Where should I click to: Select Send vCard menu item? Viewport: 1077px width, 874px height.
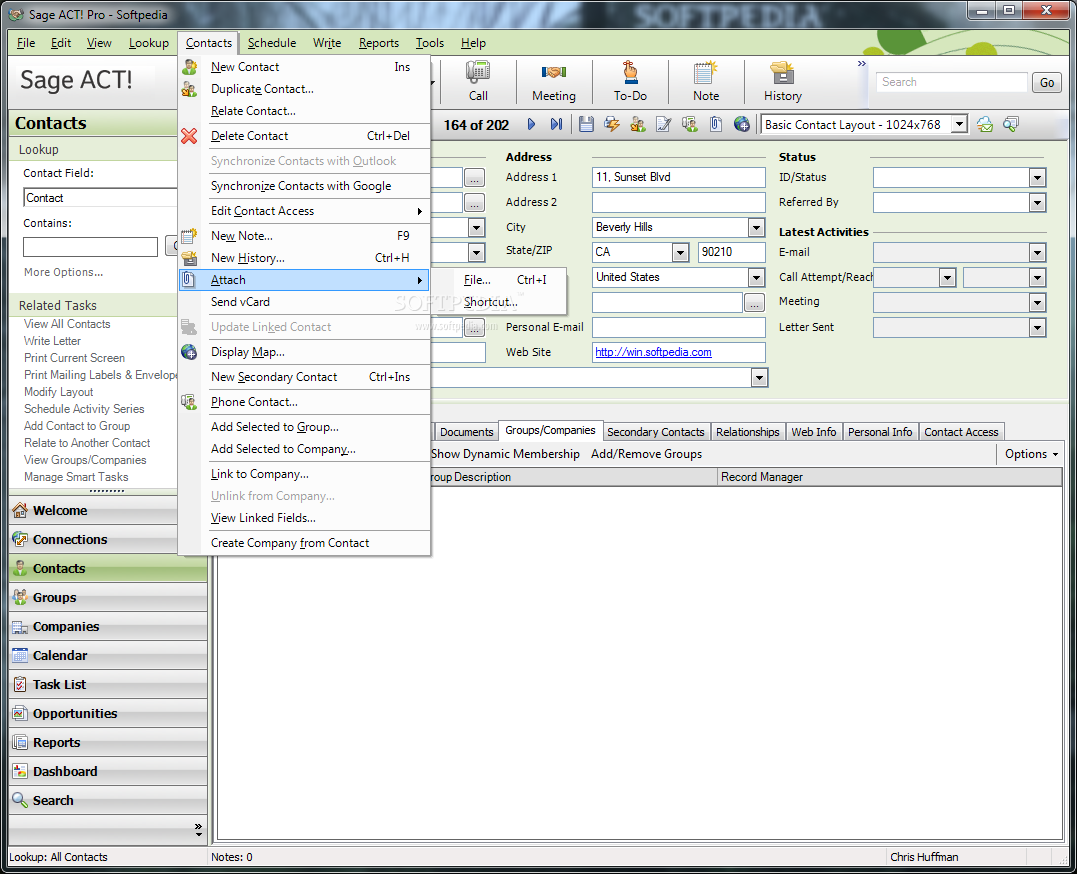coord(304,302)
